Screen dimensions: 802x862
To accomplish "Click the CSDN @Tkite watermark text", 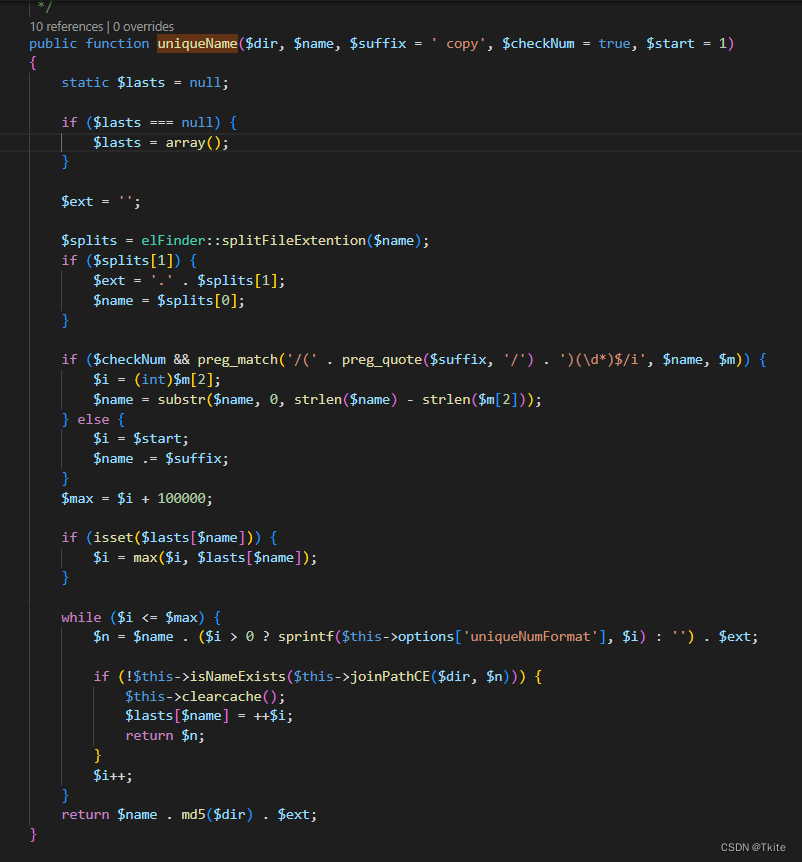I will pyautogui.click(x=751, y=847).
